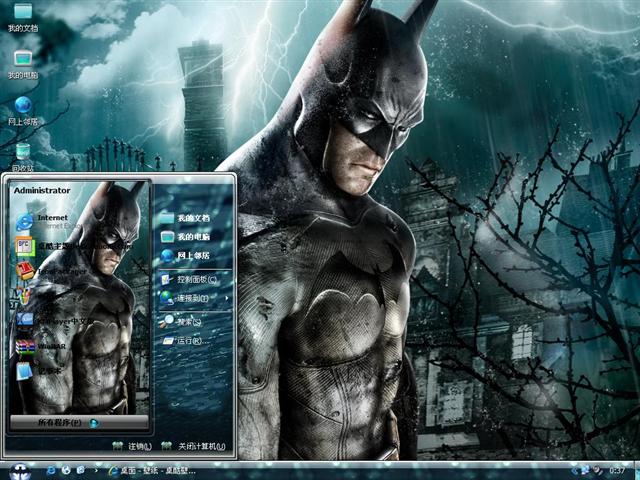
Task: Open Internet Explorer quick launch icon
Action: pyautogui.click(x=51, y=471)
